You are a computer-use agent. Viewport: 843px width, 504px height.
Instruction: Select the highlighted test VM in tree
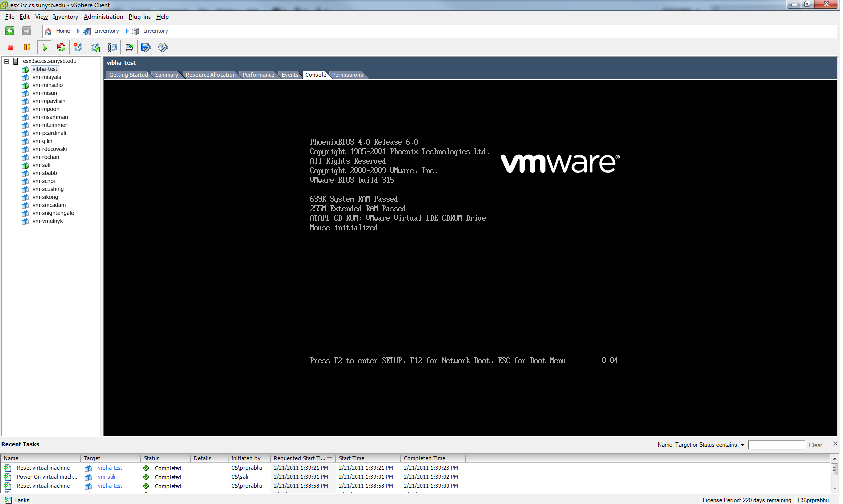tap(45, 69)
